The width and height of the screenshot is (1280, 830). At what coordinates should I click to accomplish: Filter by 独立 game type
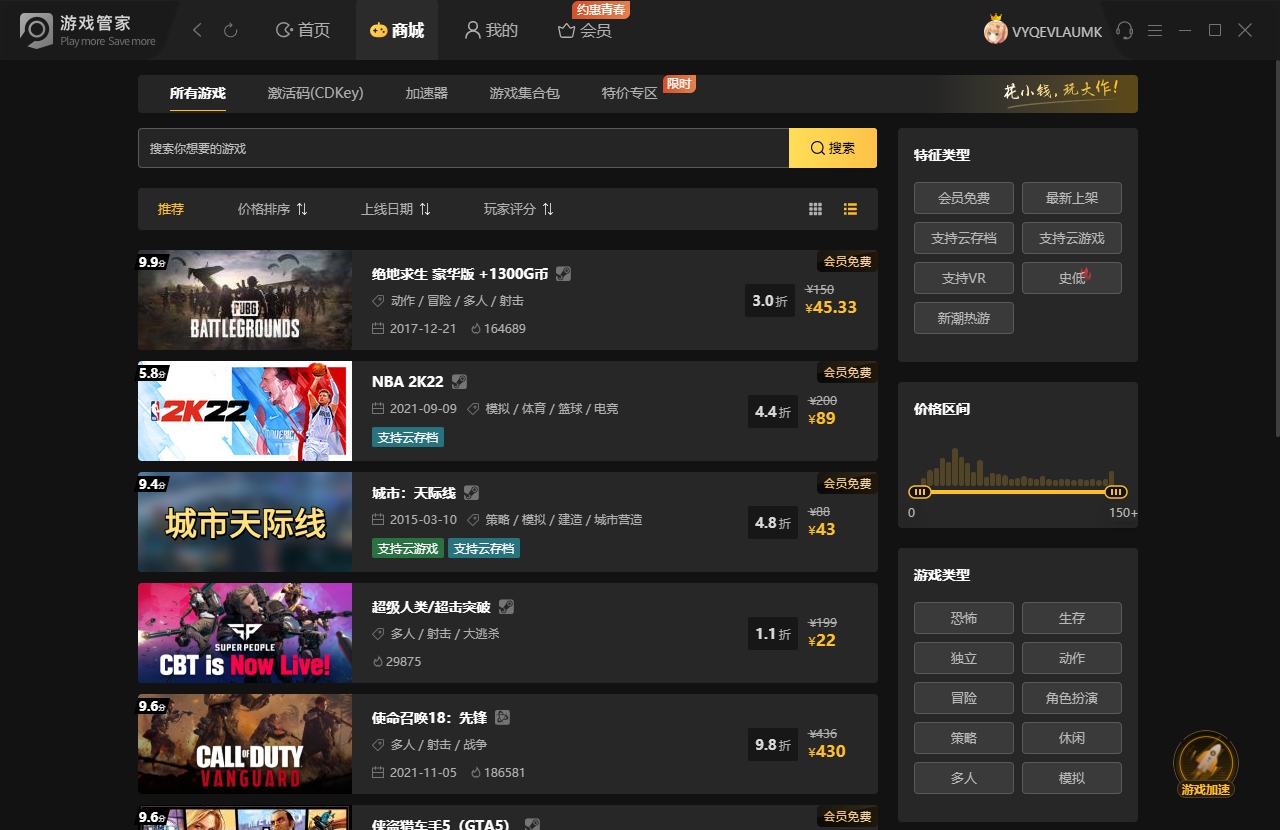pos(964,658)
